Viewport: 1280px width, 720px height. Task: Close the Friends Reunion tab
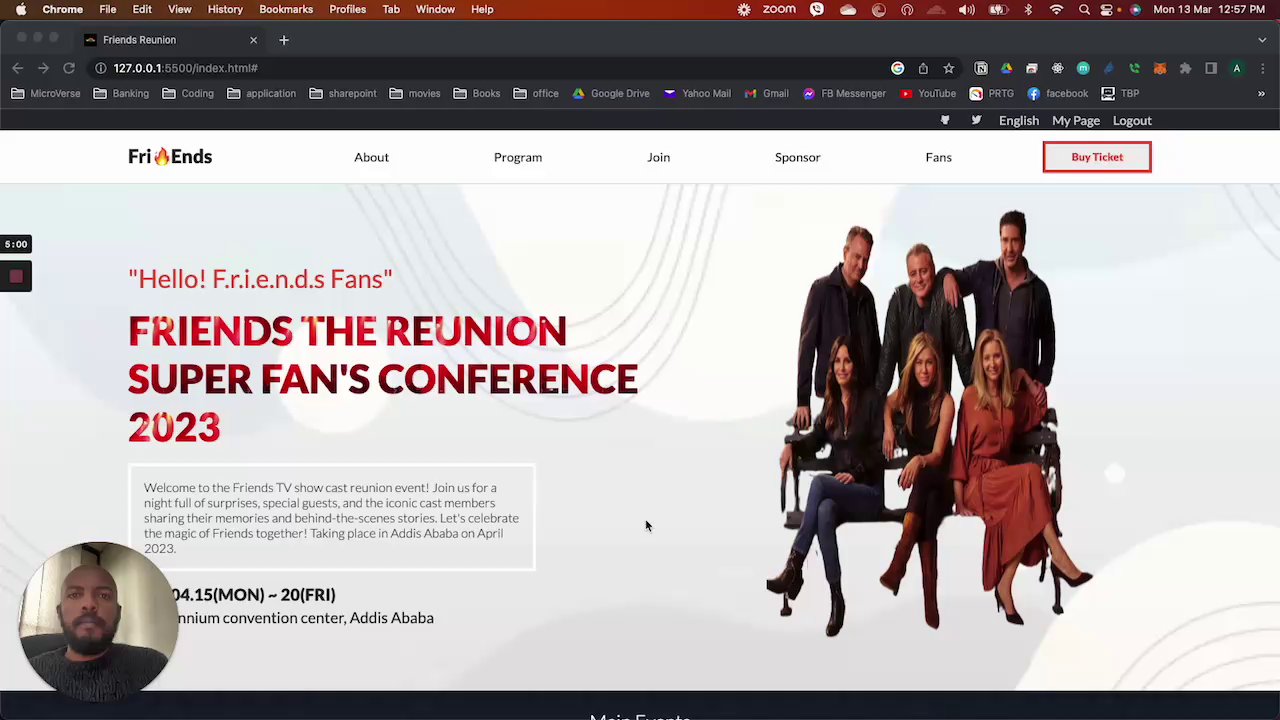253,40
